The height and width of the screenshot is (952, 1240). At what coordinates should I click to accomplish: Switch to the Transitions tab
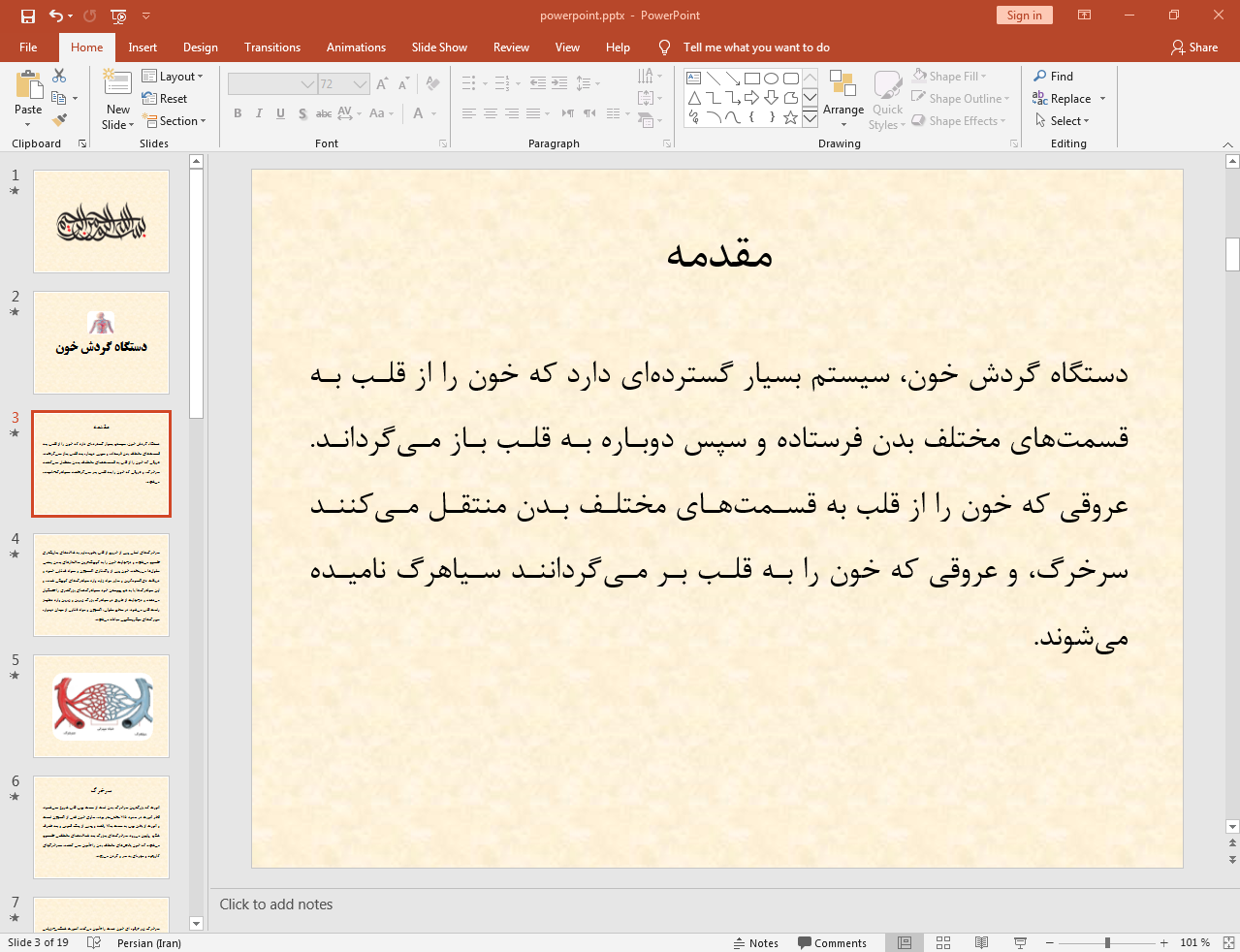pos(271,48)
